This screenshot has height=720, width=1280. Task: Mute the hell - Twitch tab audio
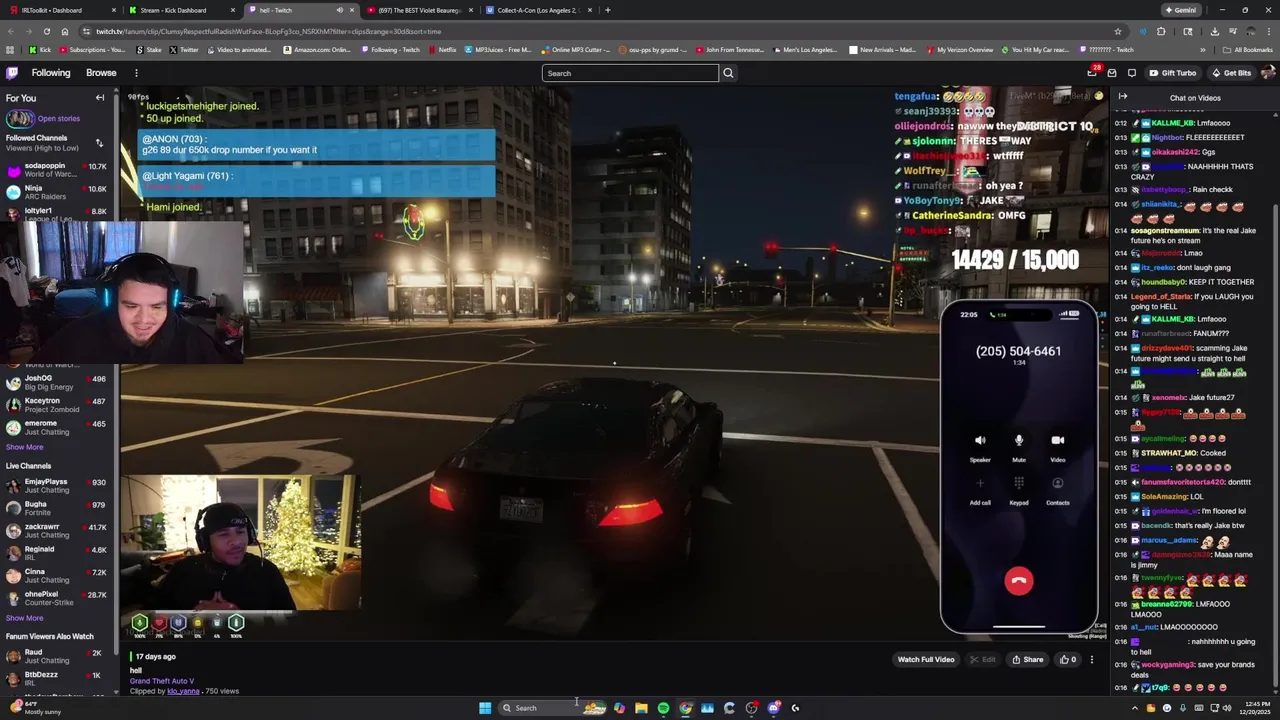pos(339,10)
